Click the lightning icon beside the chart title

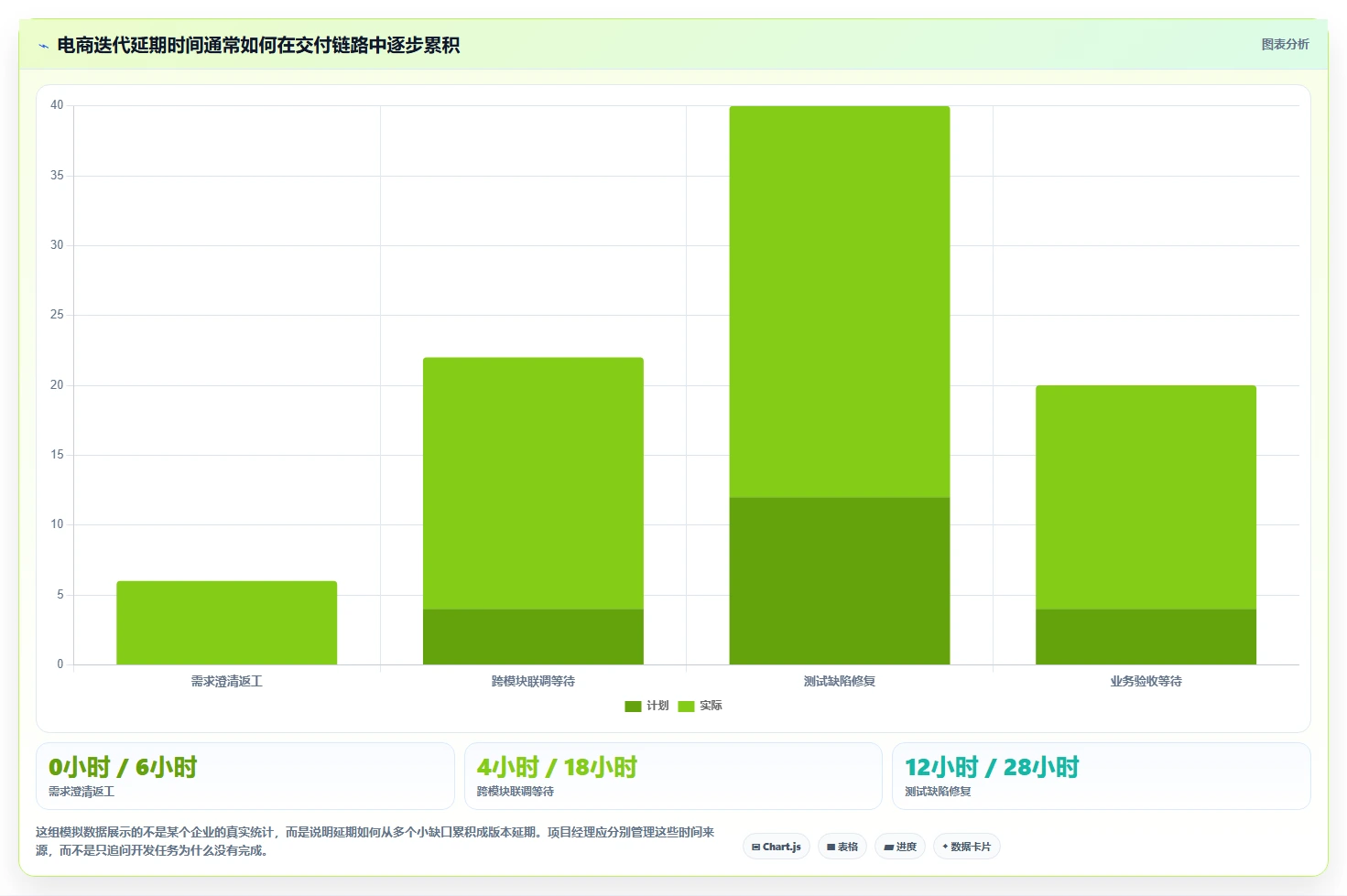point(43,46)
